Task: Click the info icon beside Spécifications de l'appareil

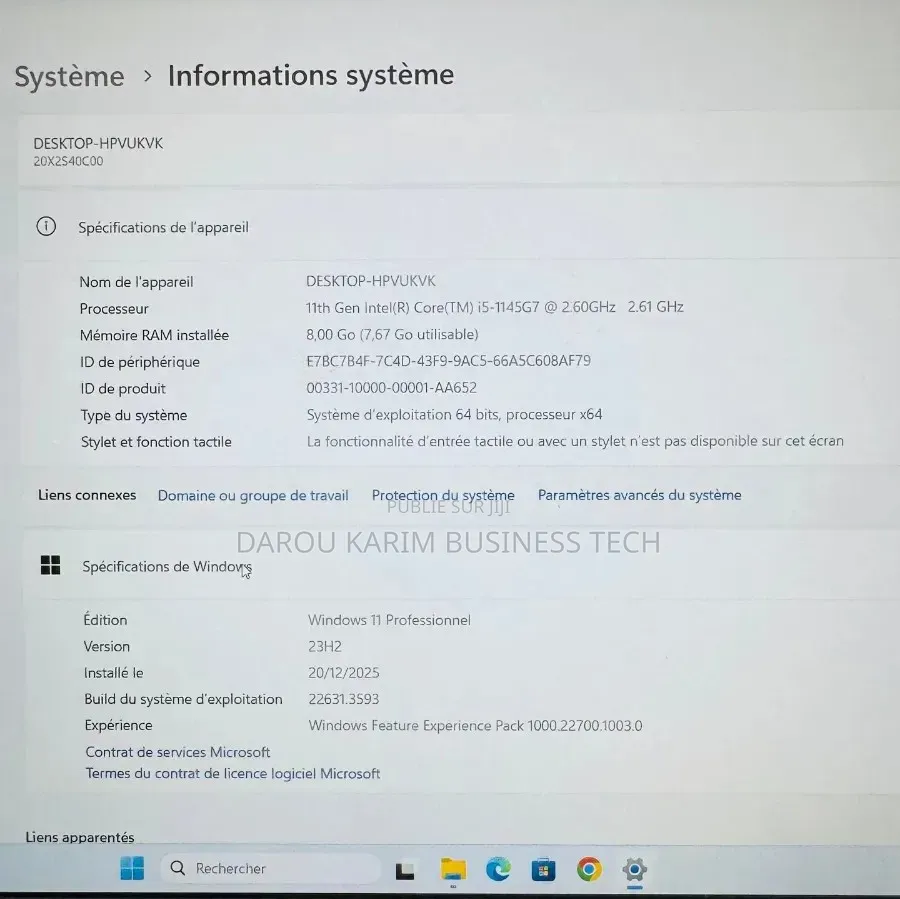Action: click(46, 226)
